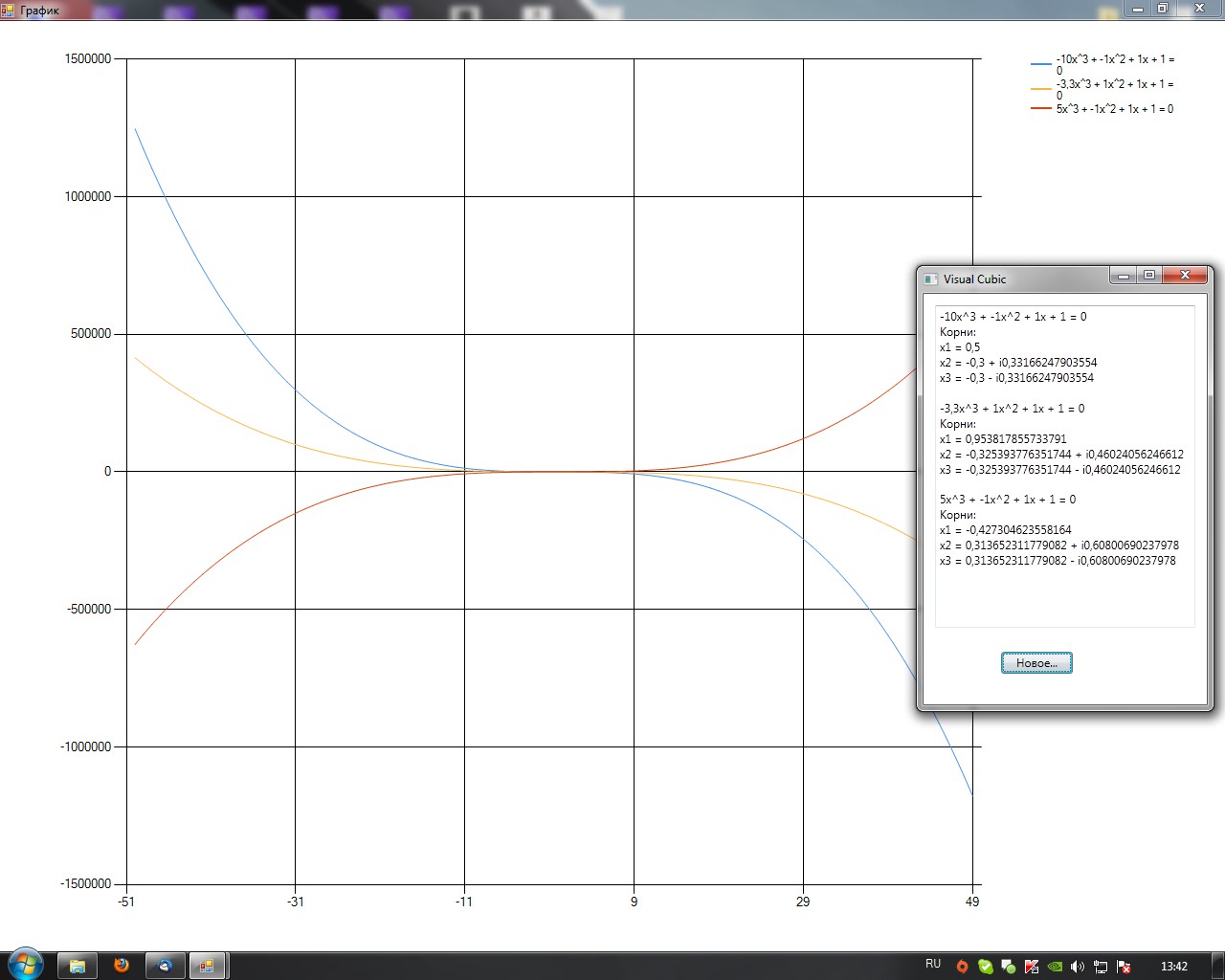The width and height of the screenshot is (1225, 980).
Task: Minimize the Visual Cubic window
Action: coord(1124,276)
